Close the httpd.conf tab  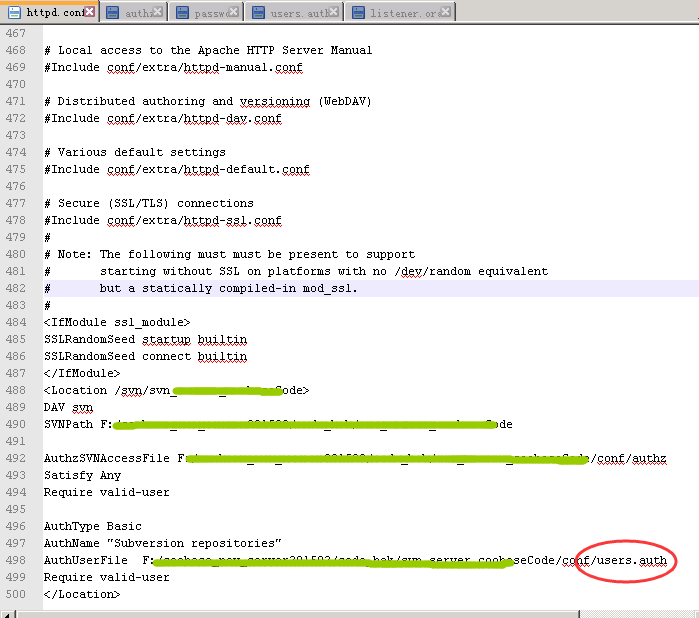[90, 12]
